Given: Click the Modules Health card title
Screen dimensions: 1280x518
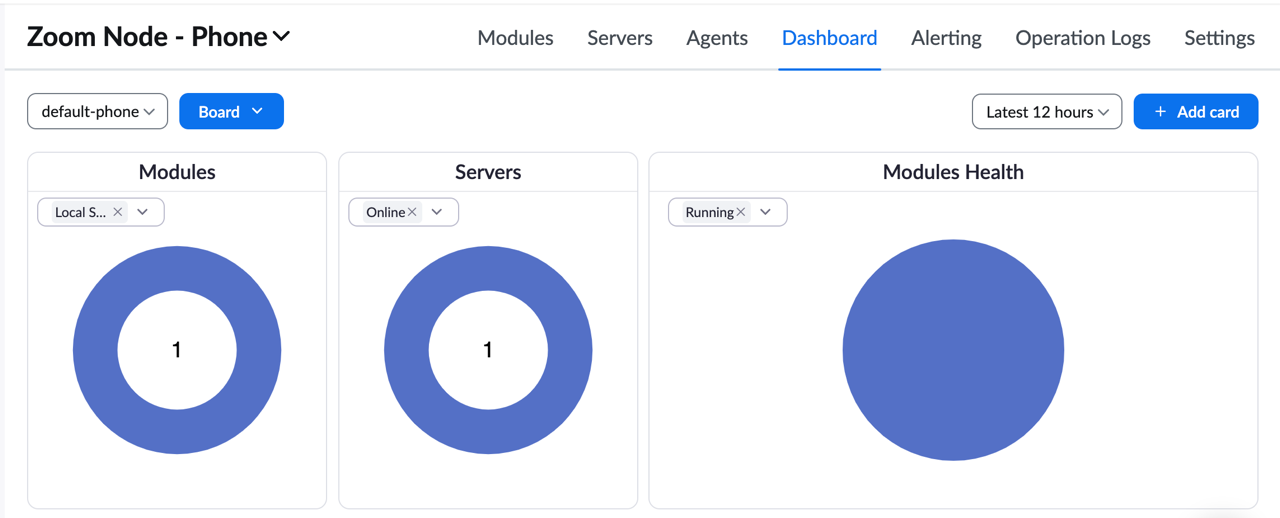Looking at the screenshot, I should (953, 172).
